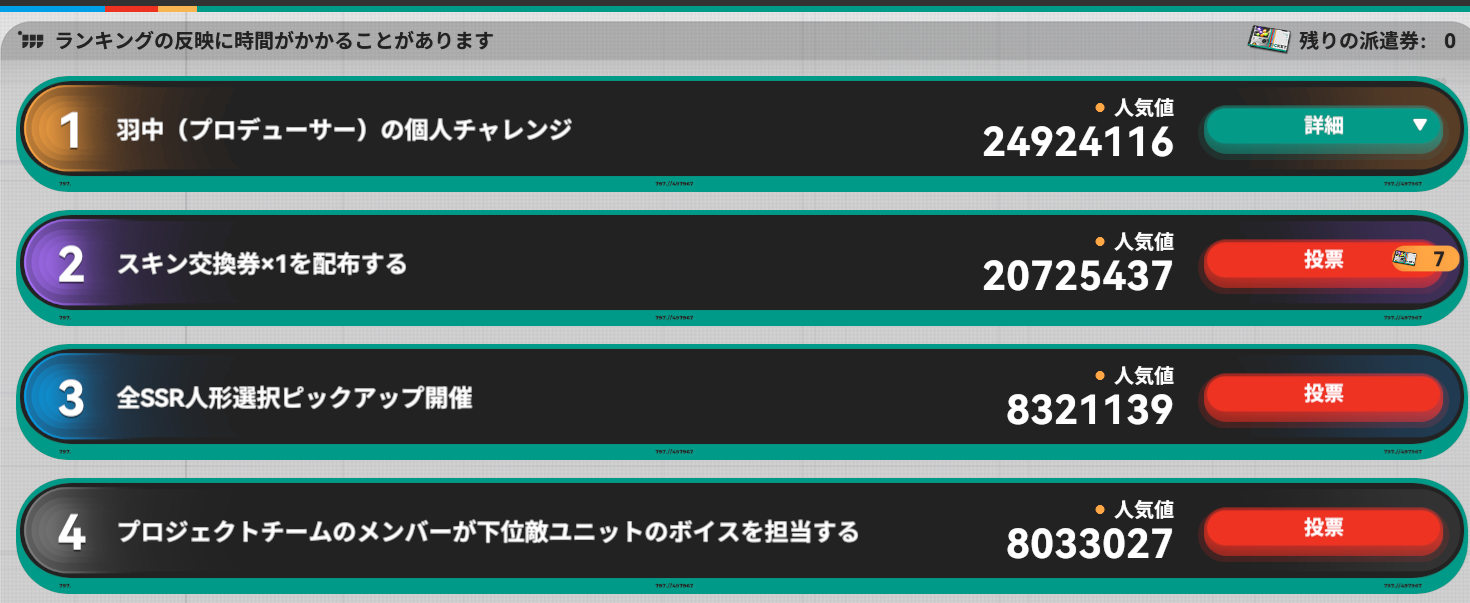The height and width of the screenshot is (603, 1470).
Task: Select the gray rank 4 badge
Action: click(70, 533)
